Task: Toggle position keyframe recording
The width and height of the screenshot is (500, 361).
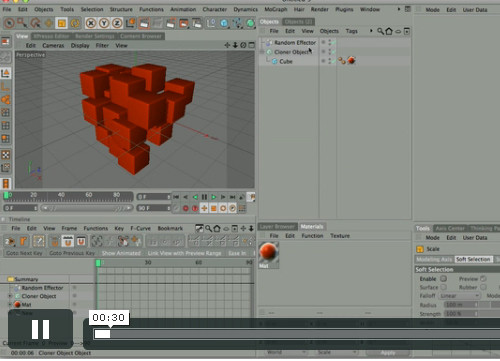Action: click(x=204, y=208)
